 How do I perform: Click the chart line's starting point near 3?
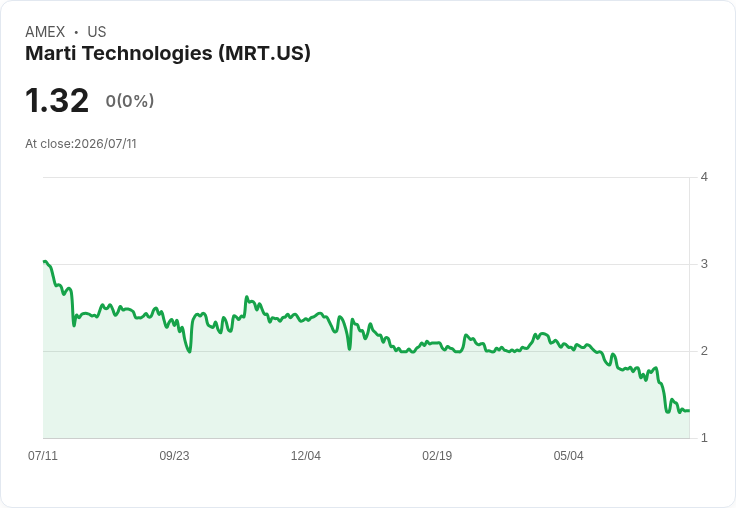pos(44,262)
